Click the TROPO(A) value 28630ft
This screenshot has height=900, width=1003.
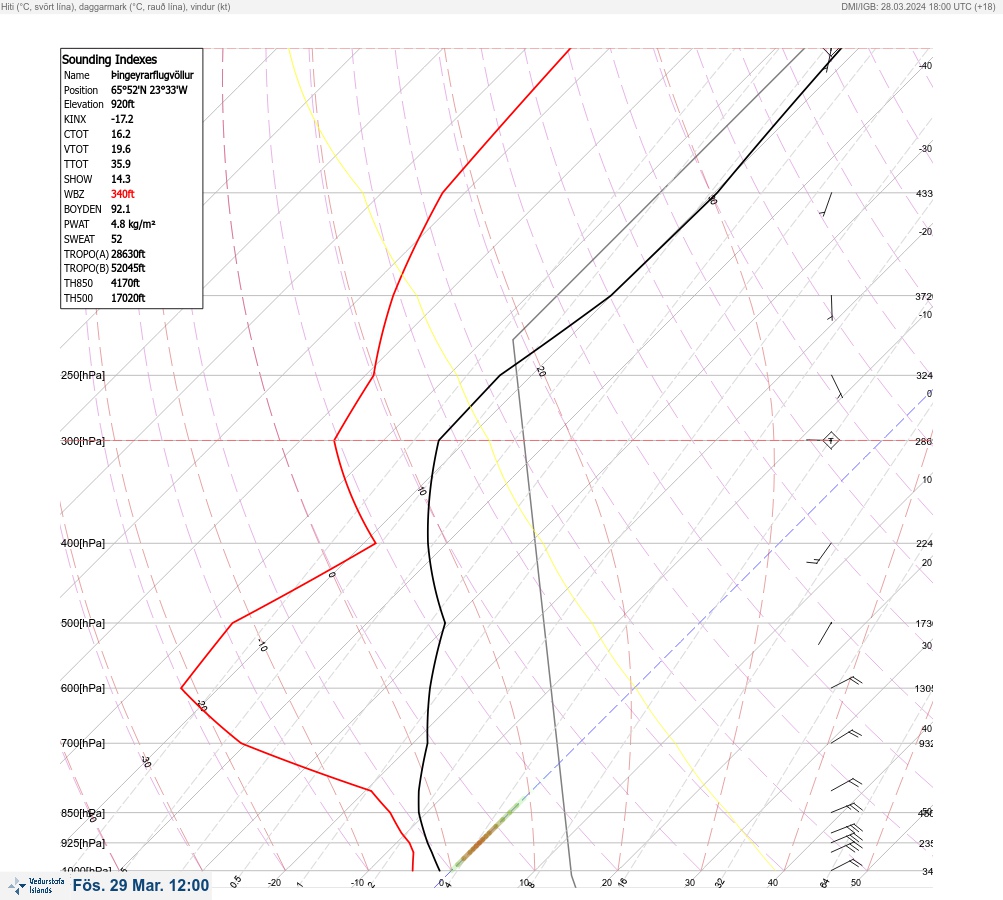coord(128,254)
